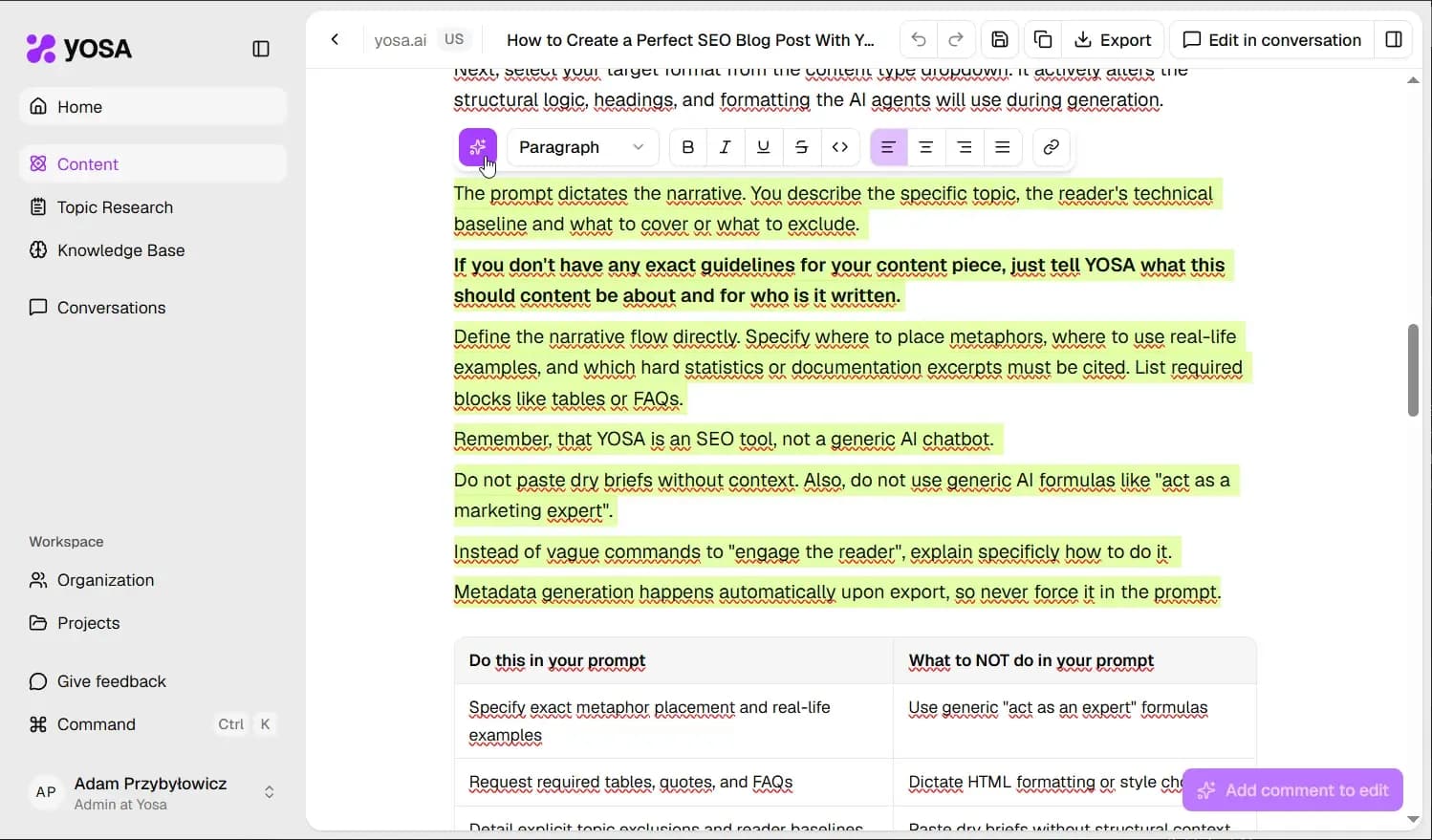Screen dimensions: 1432x840
Task: Align text center
Action: coord(925,147)
